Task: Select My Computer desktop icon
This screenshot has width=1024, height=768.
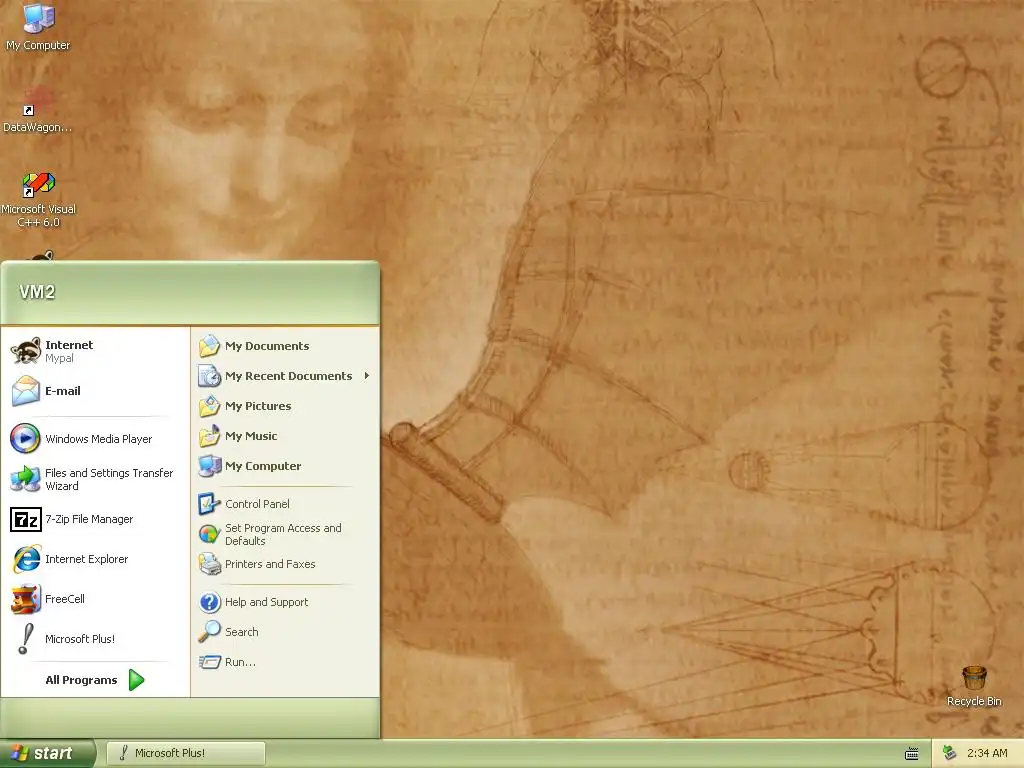Action: (x=39, y=18)
